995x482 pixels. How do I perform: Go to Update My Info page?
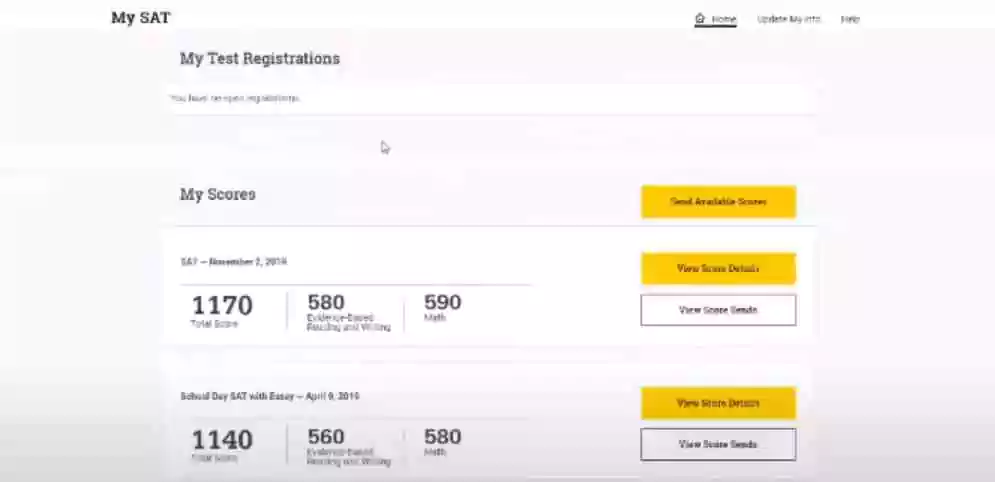tap(788, 19)
